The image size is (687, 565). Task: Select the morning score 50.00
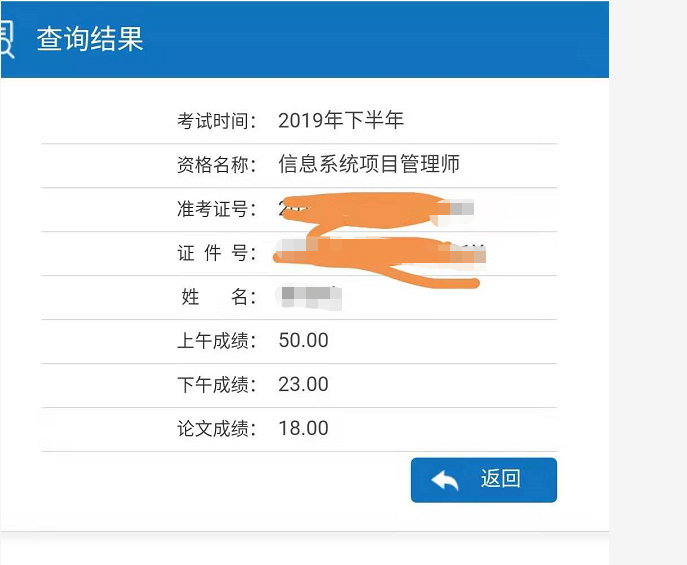(x=304, y=341)
